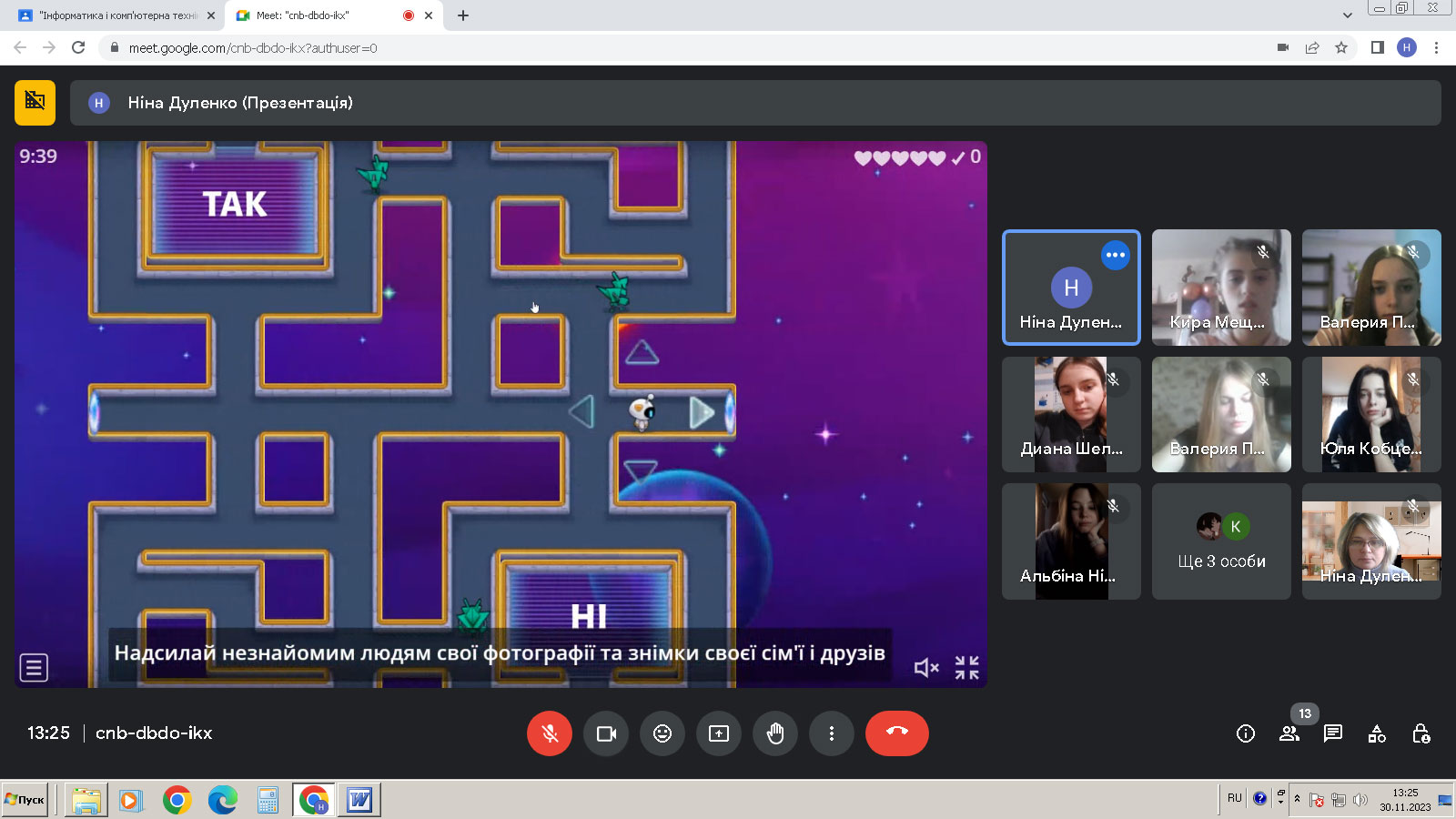The height and width of the screenshot is (819, 1456).
Task: Select the Альбіна Ні... video tile
Action: coord(1071,541)
